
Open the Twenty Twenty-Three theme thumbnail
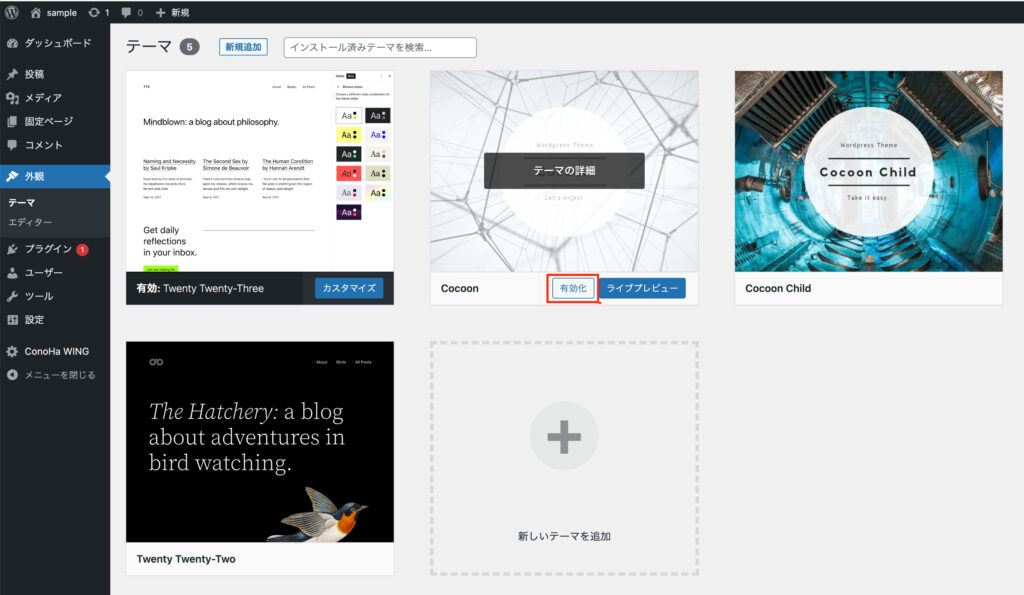(260, 171)
